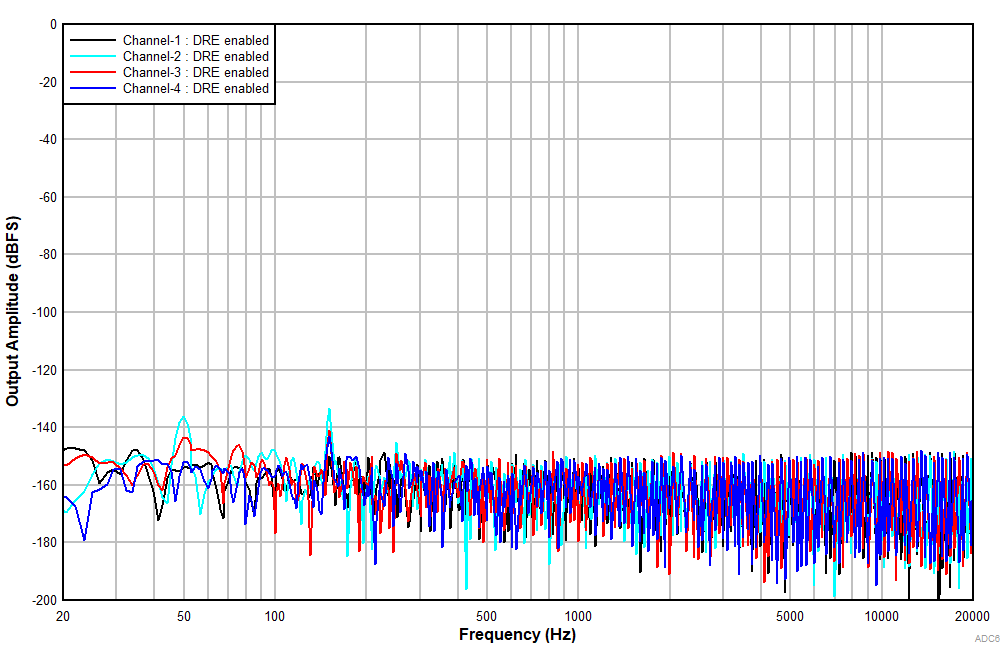Select the Channel-1 black legend line sample
The height and width of the screenshot is (652, 1008).
point(95,41)
